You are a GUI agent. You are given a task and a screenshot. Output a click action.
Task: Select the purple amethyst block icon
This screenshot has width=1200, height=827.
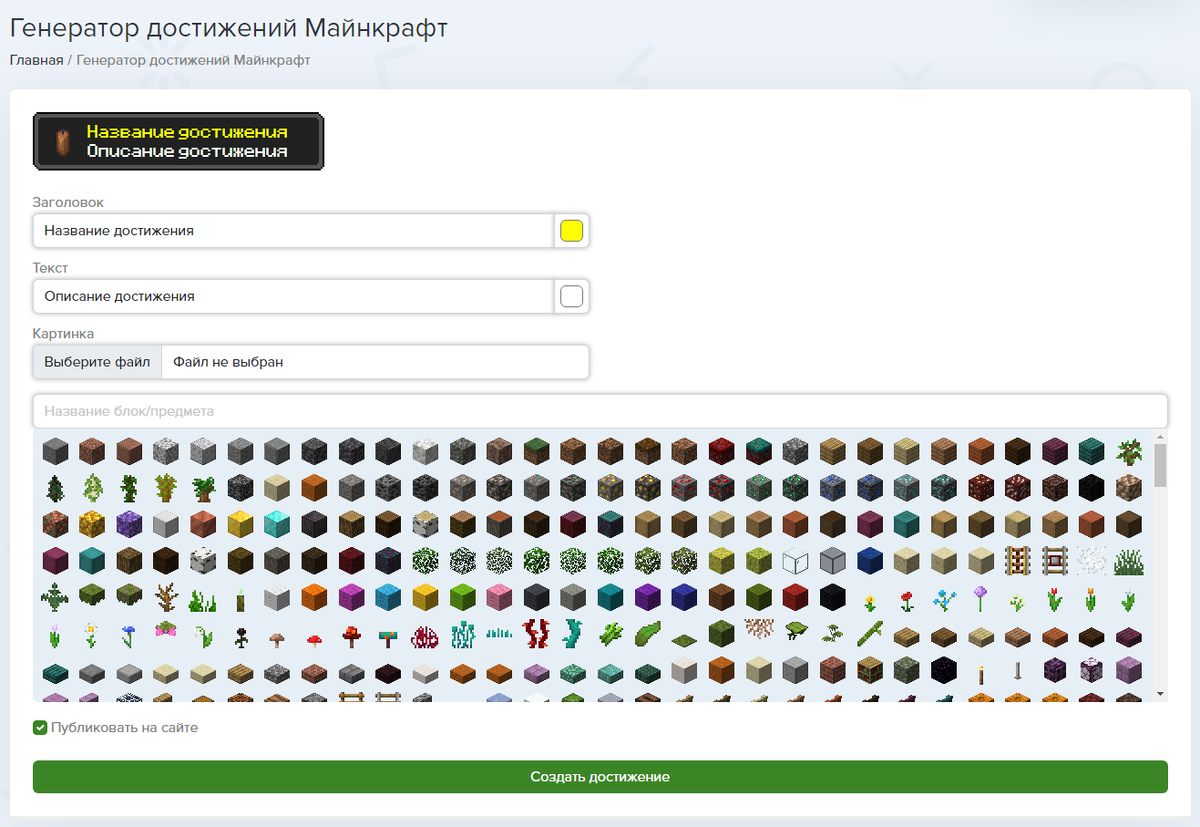click(129, 525)
